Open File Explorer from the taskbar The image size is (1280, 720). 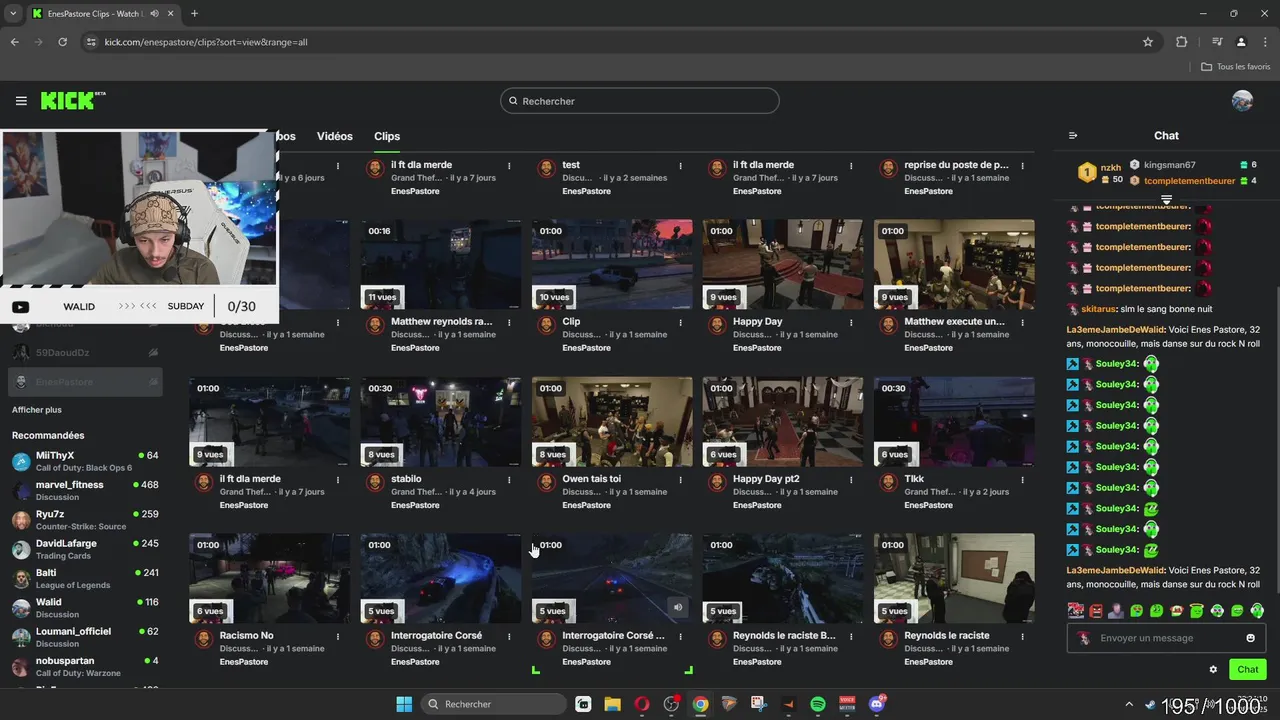[612, 704]
